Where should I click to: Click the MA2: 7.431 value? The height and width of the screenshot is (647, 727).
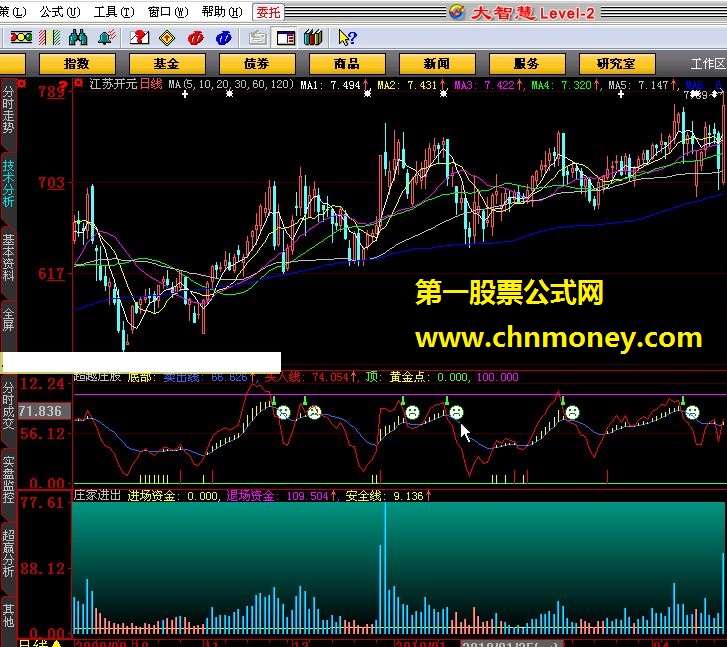pyautogui.click(x=412, y=85)
